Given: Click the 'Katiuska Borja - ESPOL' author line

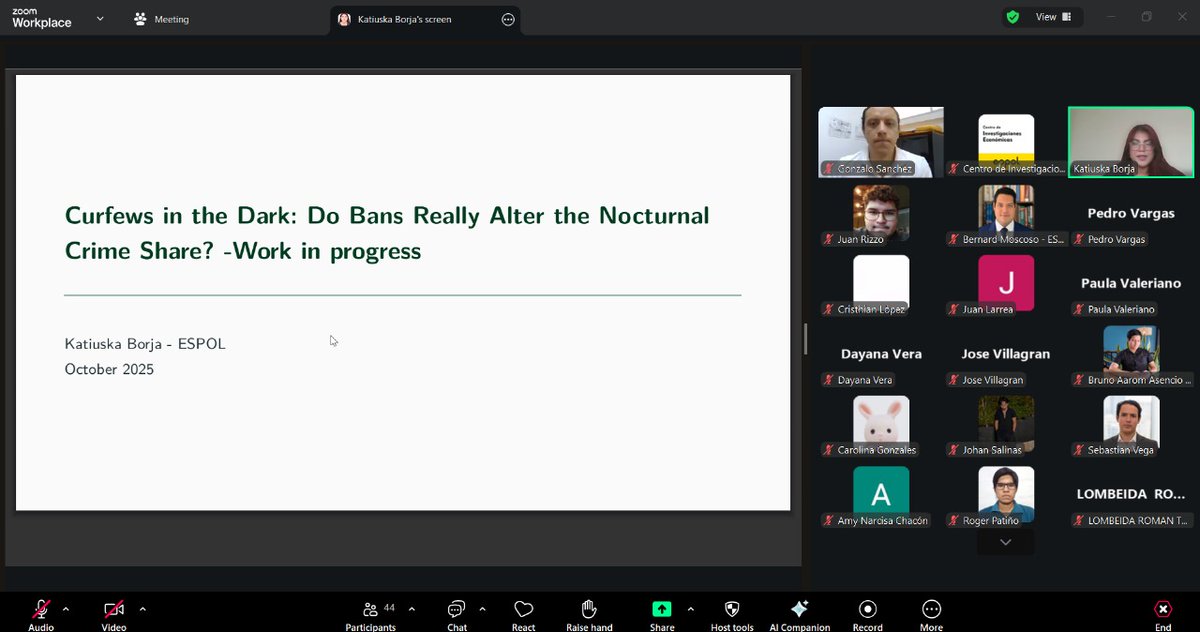Looking at the screenshot, I should click(145, 344).
